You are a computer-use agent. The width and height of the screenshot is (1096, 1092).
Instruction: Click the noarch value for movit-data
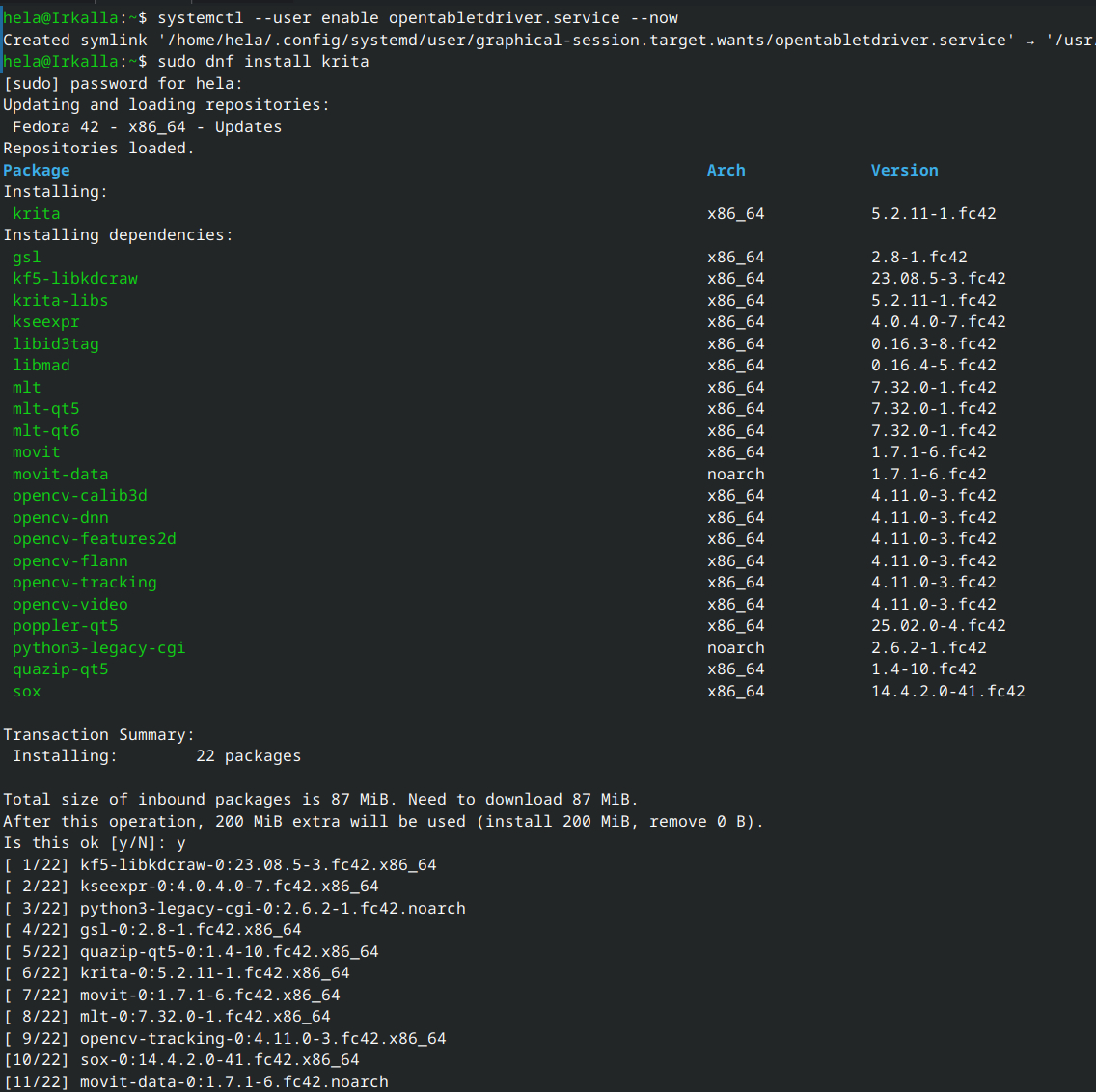pyautogui.click(x=735, y=475)
